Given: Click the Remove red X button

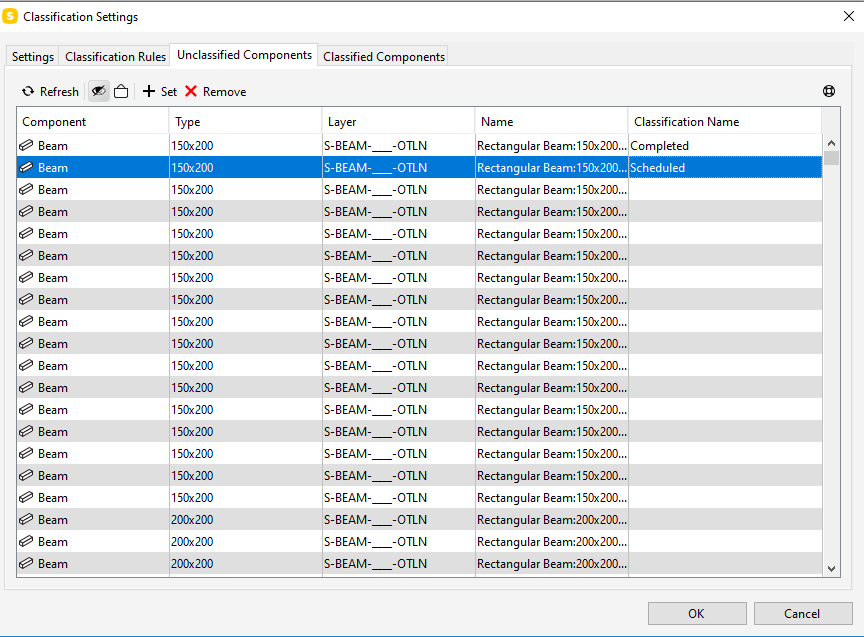Looking at the screenshot, I should [x=215, y=91].
